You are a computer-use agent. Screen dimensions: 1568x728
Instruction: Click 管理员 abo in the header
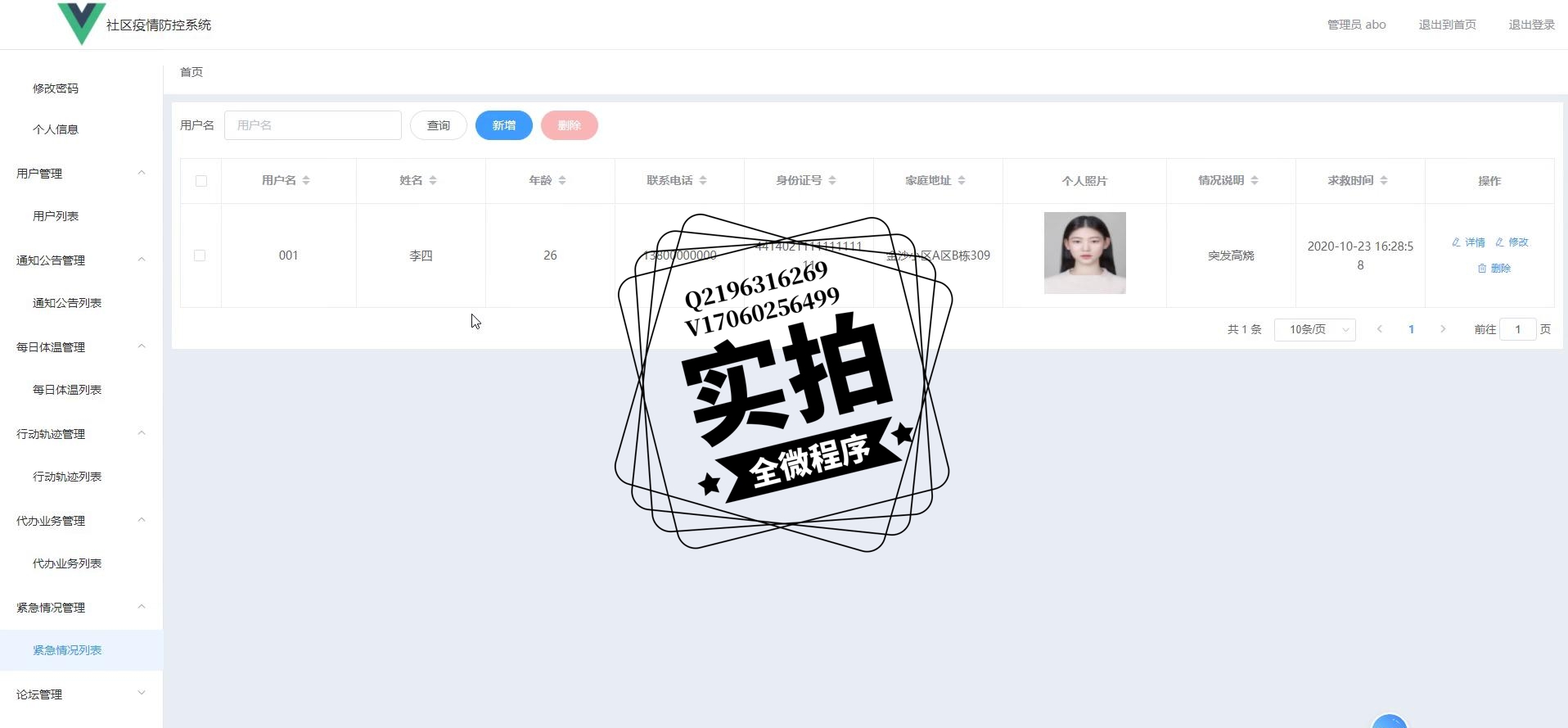[x=1356, y=25]
